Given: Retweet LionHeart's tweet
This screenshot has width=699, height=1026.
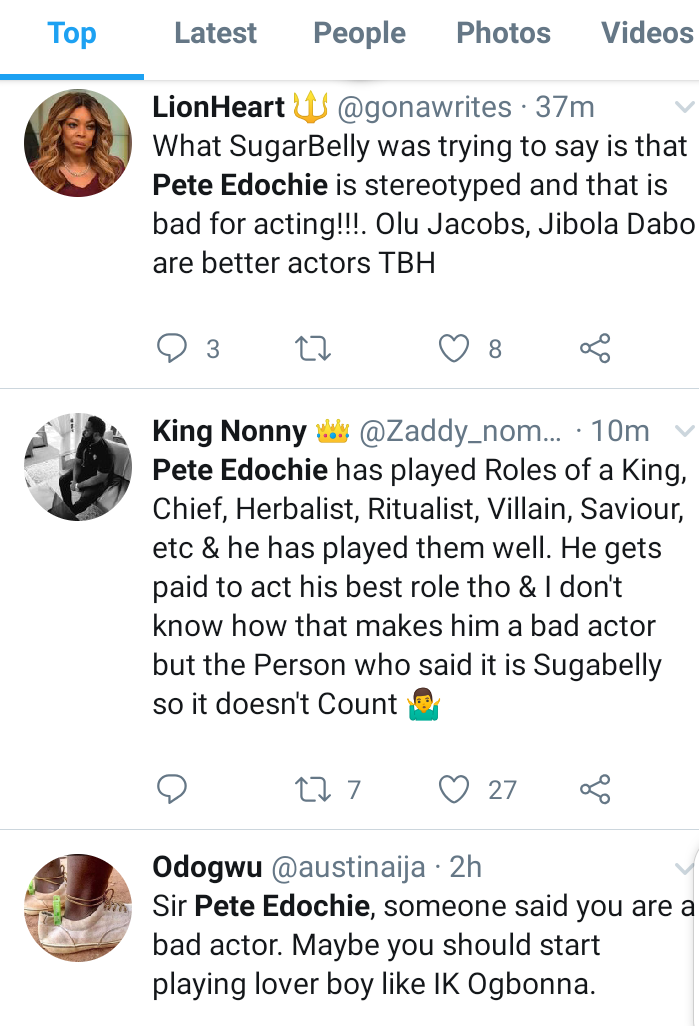Looking at the screenshot, I should point(314,348).
